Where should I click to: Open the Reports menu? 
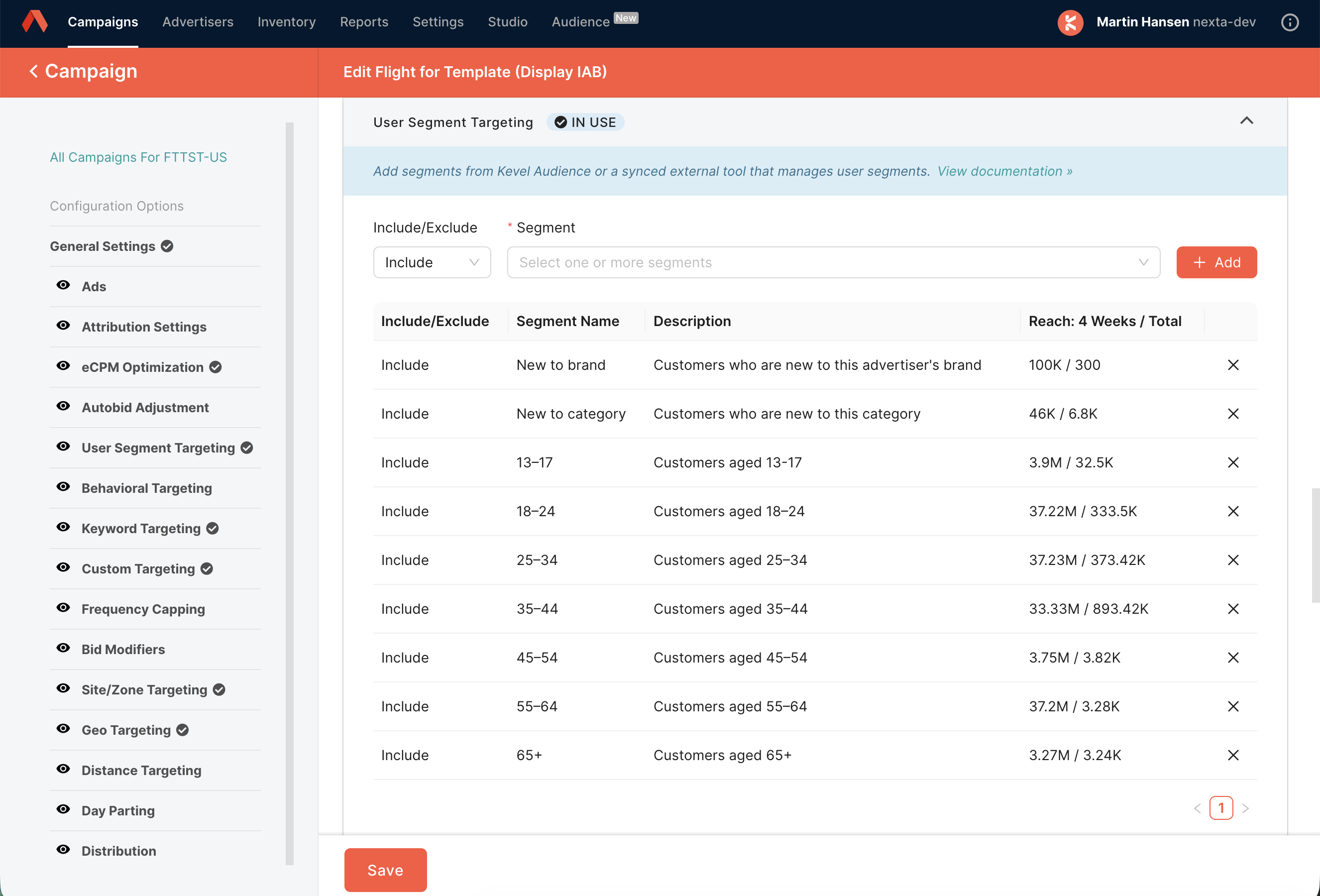[x=363, y=21]
